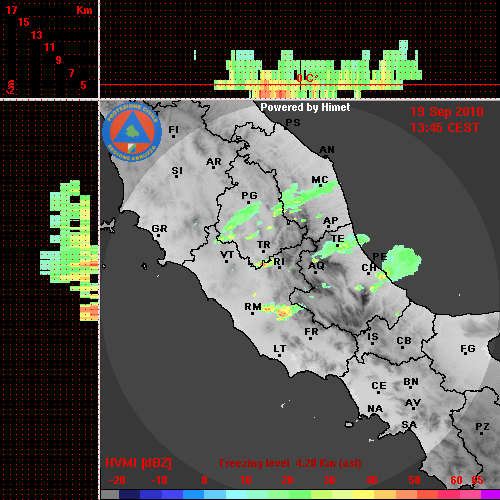This screenshot has width=500, height=500.
Task: Click the AN city label
Action: [327, 150]
